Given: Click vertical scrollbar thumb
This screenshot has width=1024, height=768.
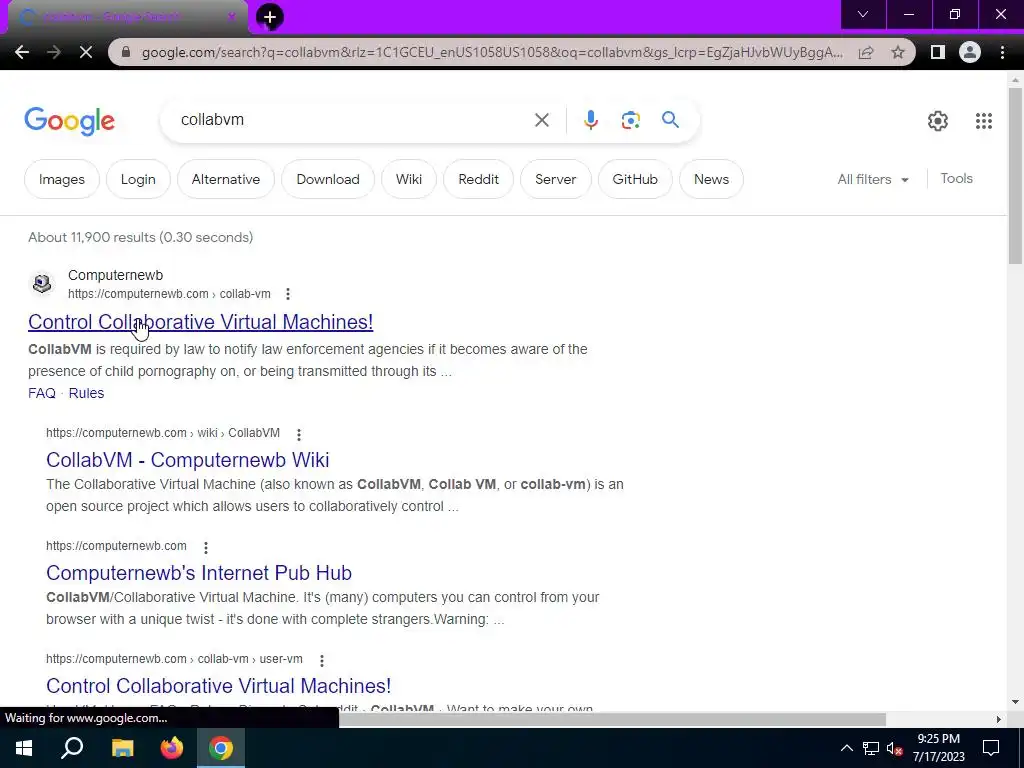Looking at the screenshot, I should (1015, 175).
